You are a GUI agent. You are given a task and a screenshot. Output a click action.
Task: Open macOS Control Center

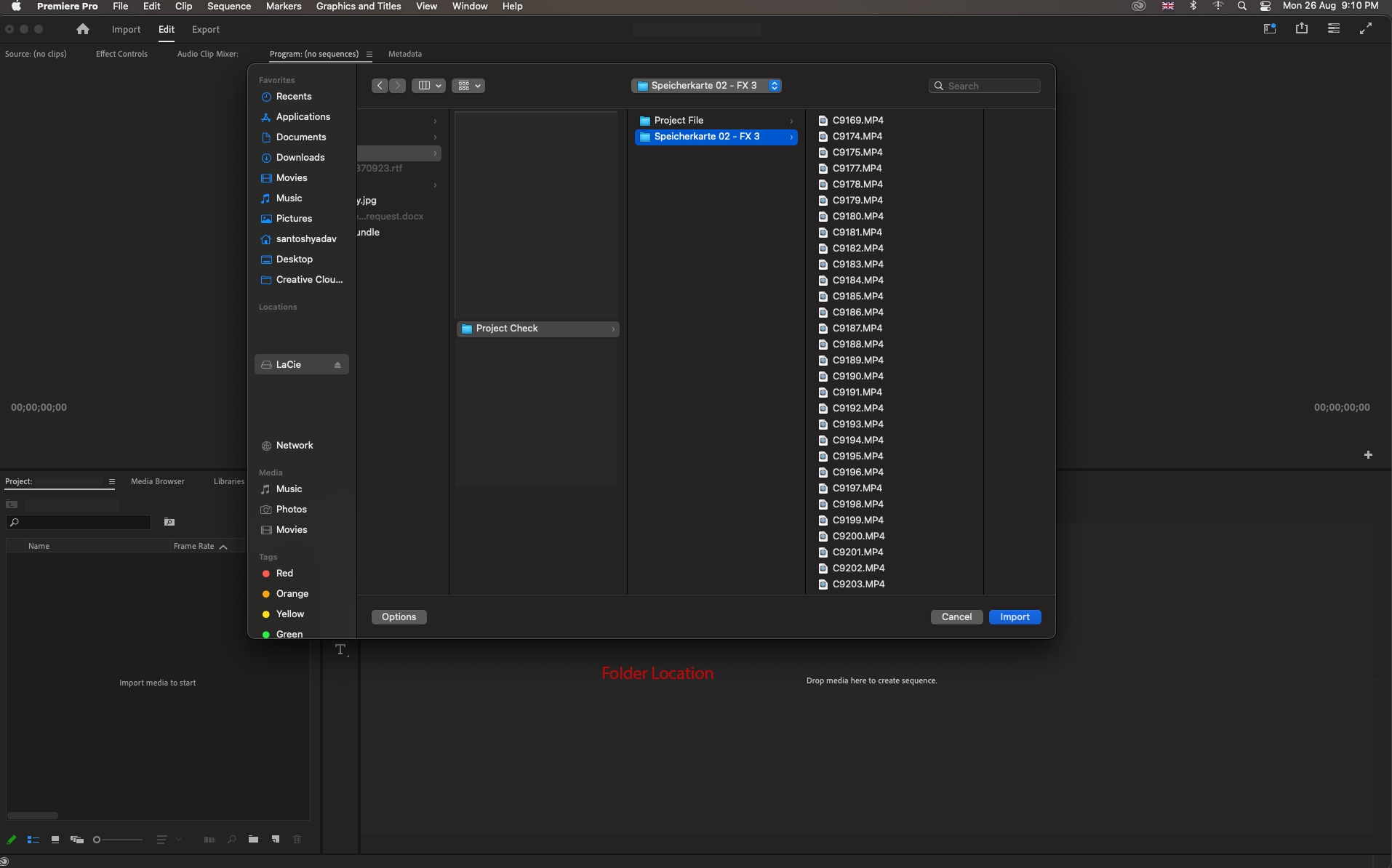(x=1265, y=6)
